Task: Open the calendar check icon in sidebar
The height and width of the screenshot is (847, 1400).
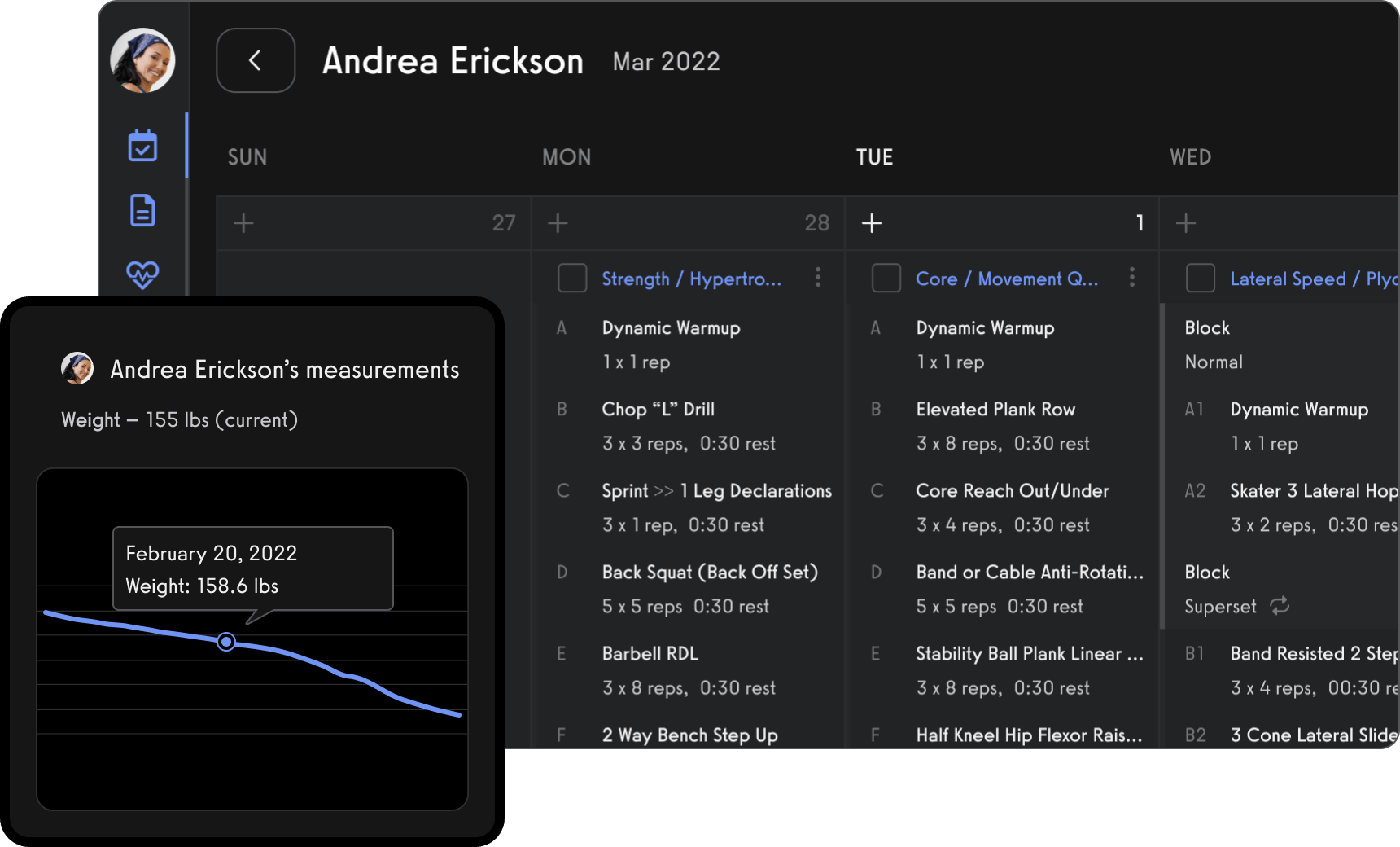Action: (x=142, y=146)
